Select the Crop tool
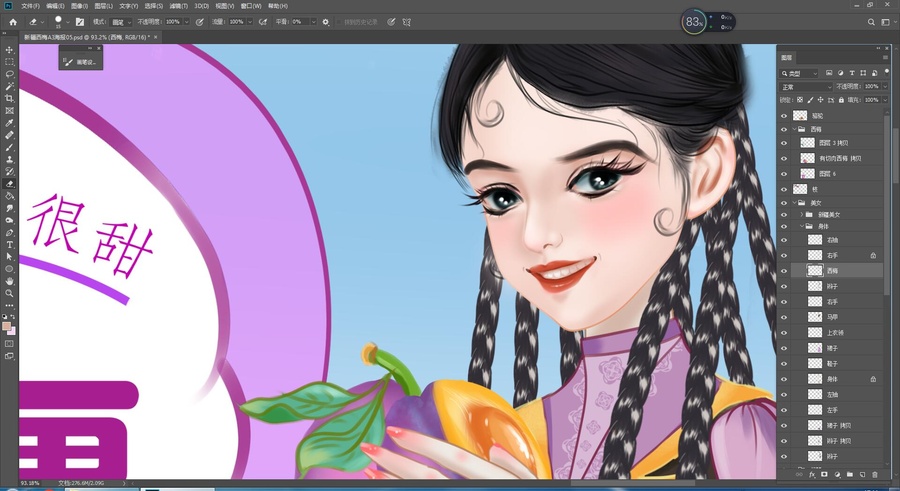 click(x=9, y=98)
